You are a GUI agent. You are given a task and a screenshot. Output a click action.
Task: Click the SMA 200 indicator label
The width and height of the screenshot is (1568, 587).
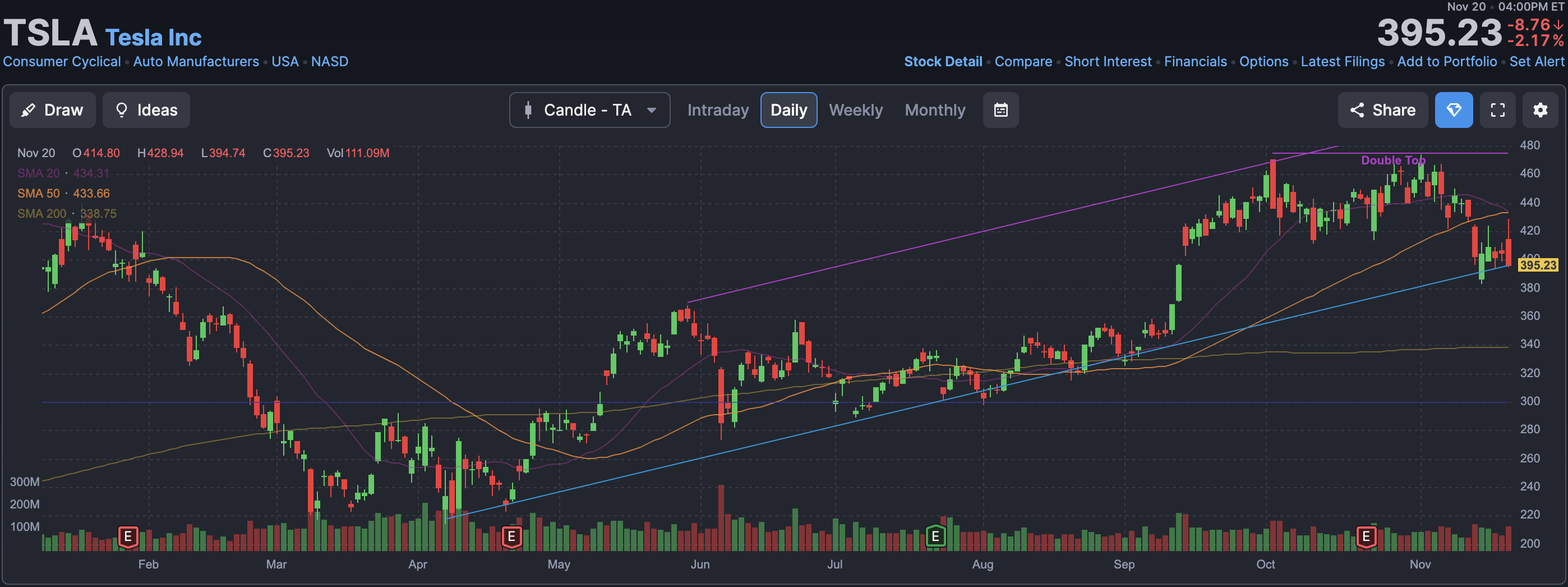(41, 213)
